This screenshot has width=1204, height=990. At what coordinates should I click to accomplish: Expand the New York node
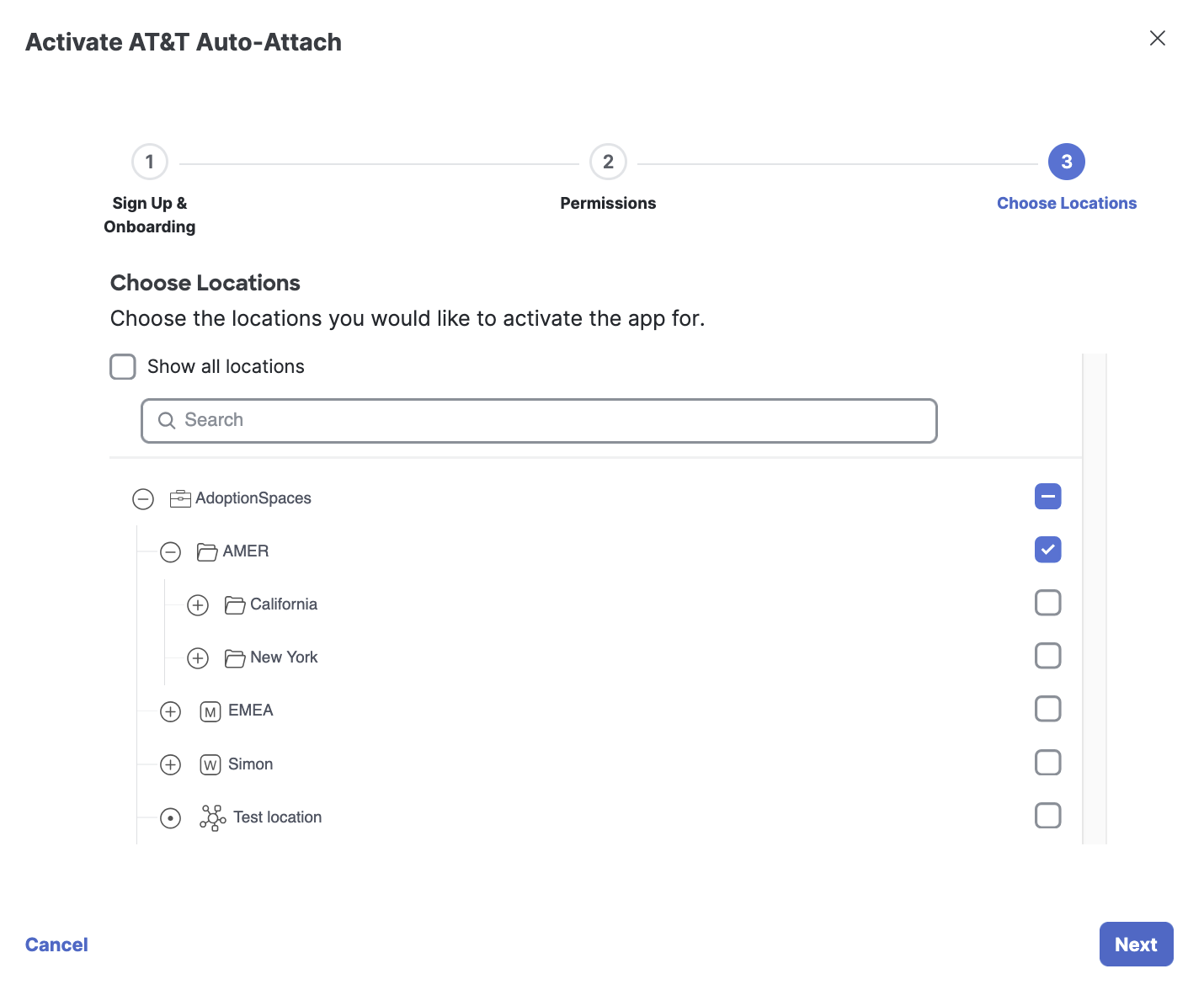click(198, 658)
